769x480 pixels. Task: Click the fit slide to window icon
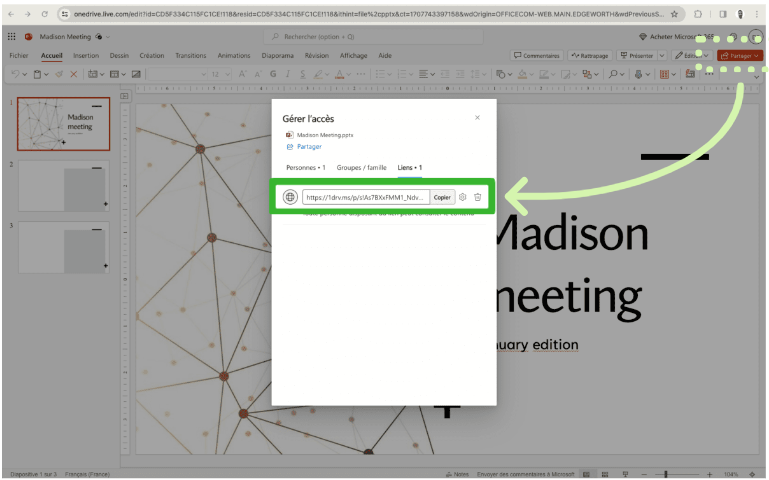(x=753, y=473)
